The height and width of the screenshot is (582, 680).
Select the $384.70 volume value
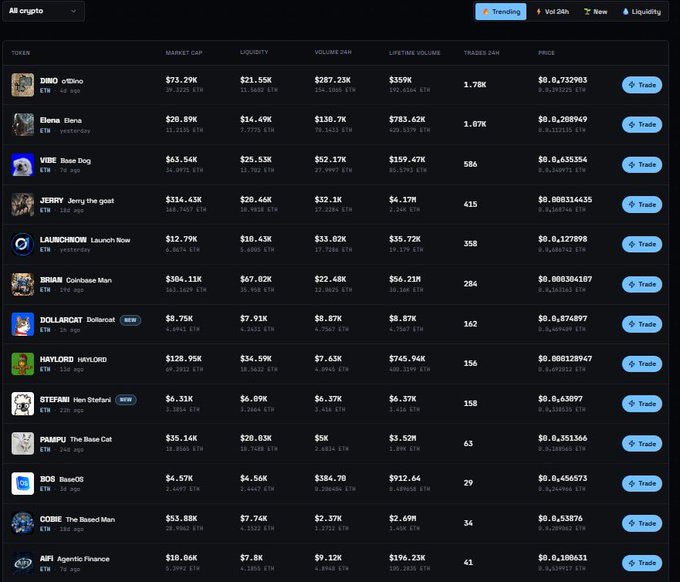coord(330,478)
